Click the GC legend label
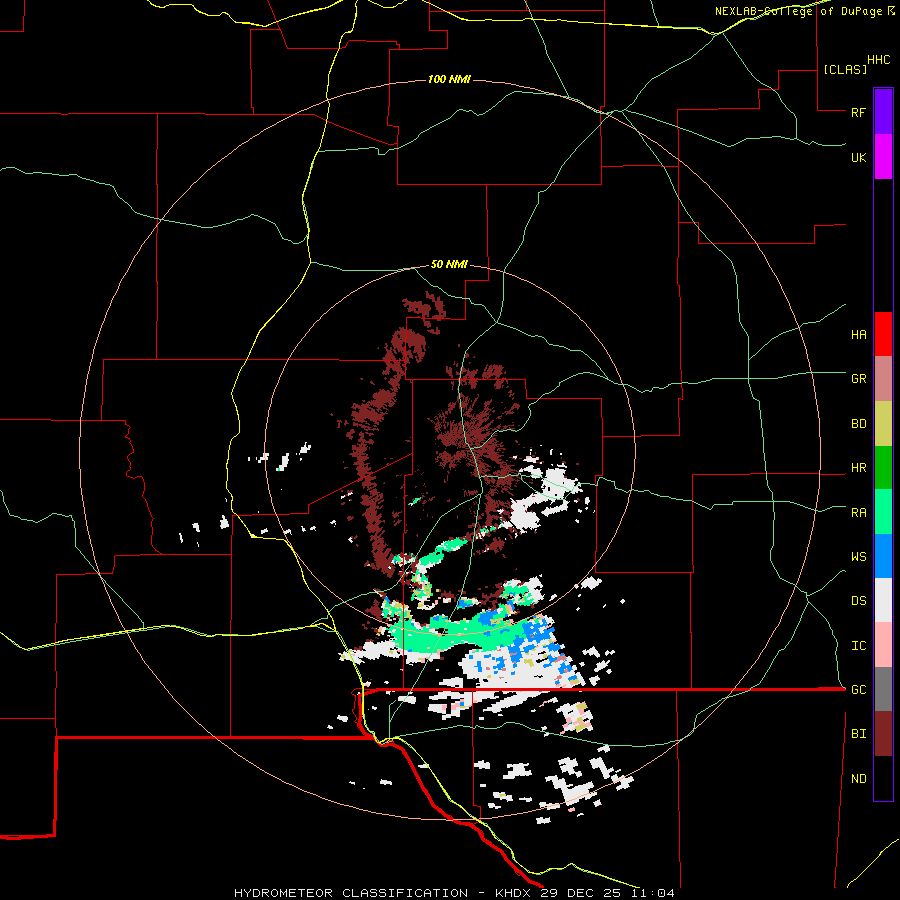Screen dimensions: 900x900 click(x=858, y=690)
